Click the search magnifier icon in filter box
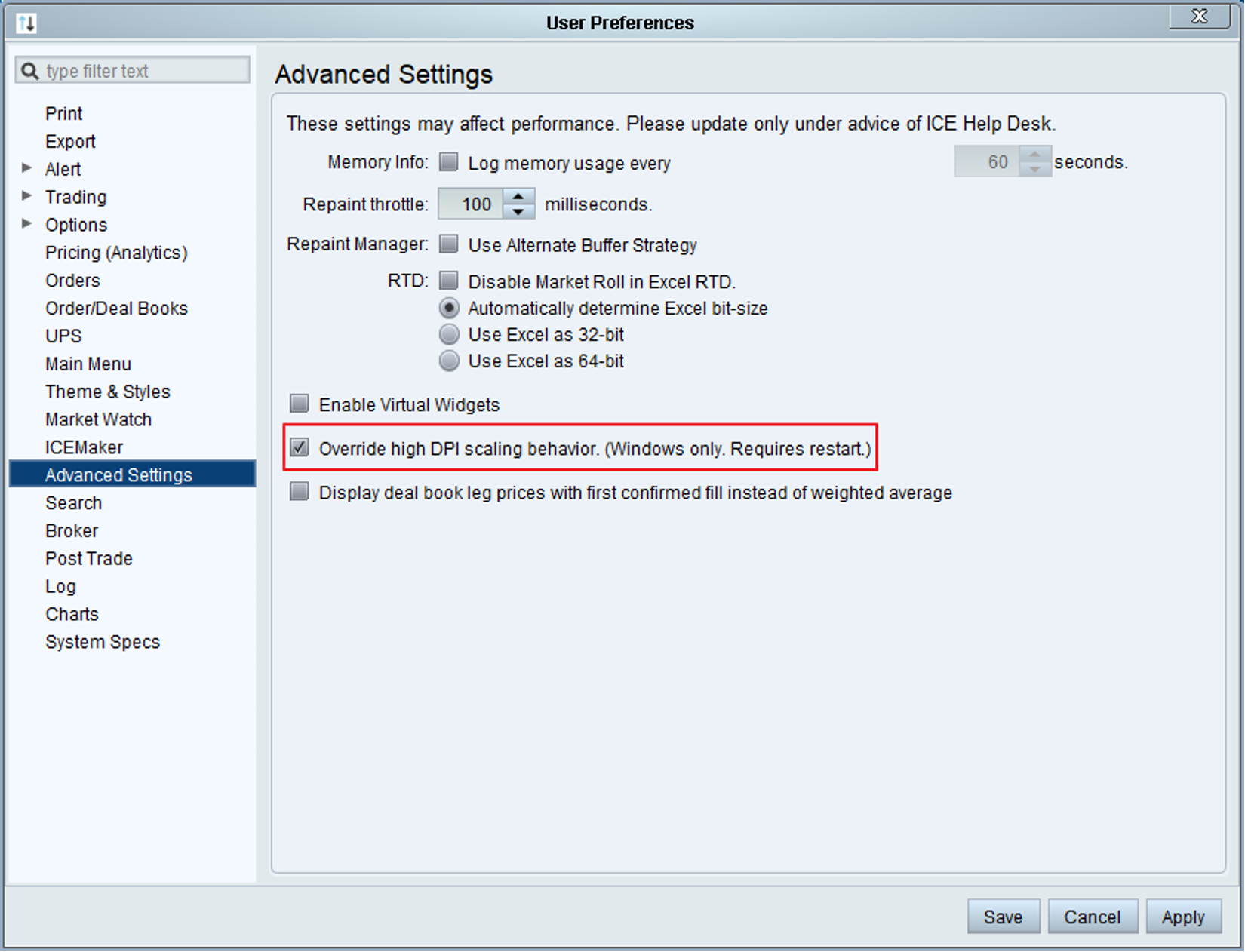The image size is (1245, 952). pos(29,71)
